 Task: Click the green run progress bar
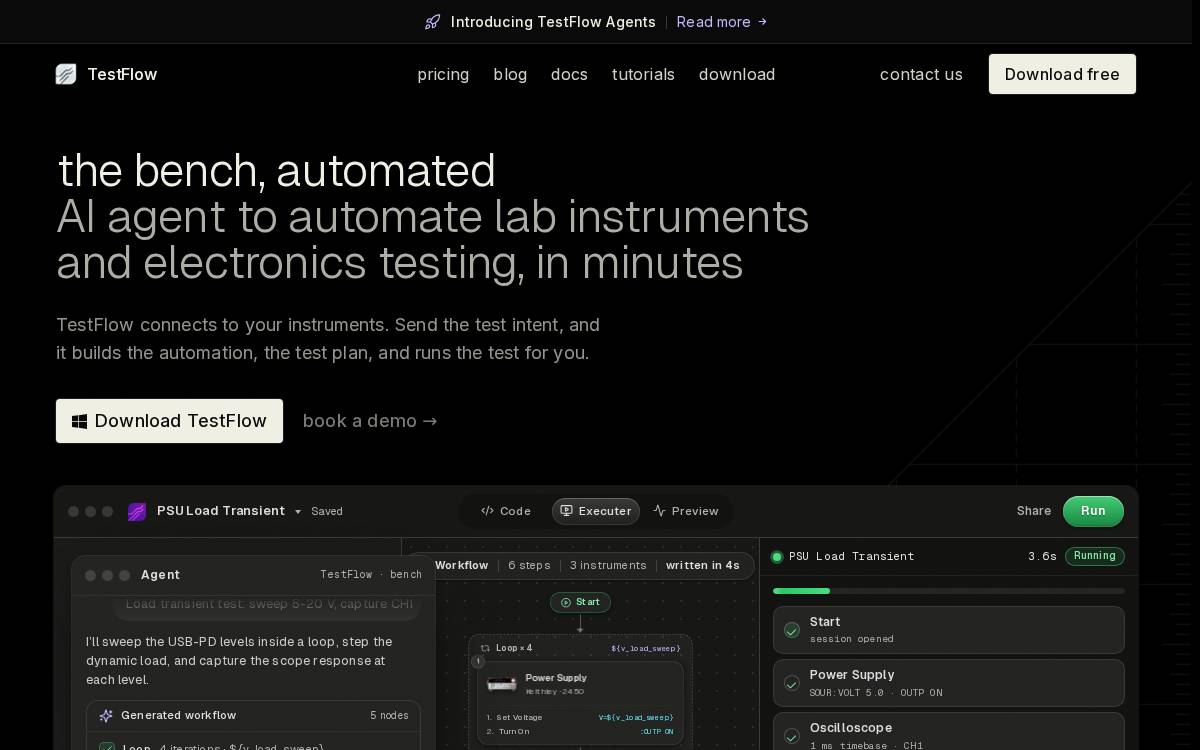[801, 591]
